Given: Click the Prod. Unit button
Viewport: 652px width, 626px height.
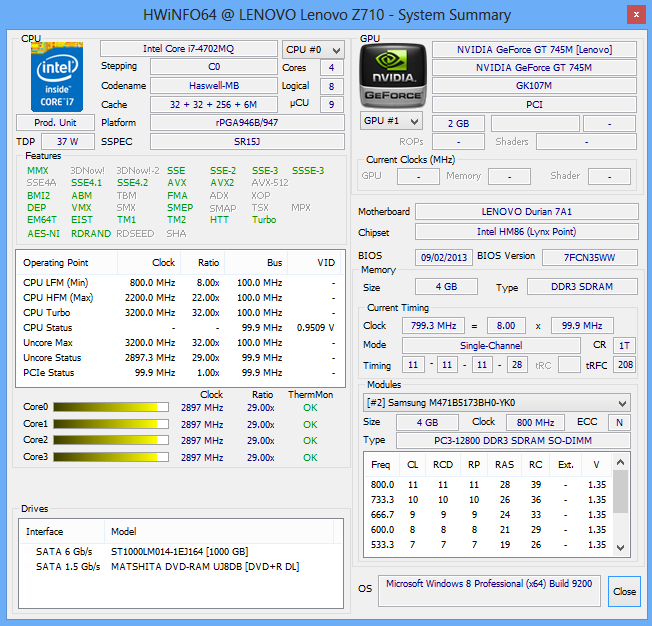Looking at the screenshot, I should point(55,123).
